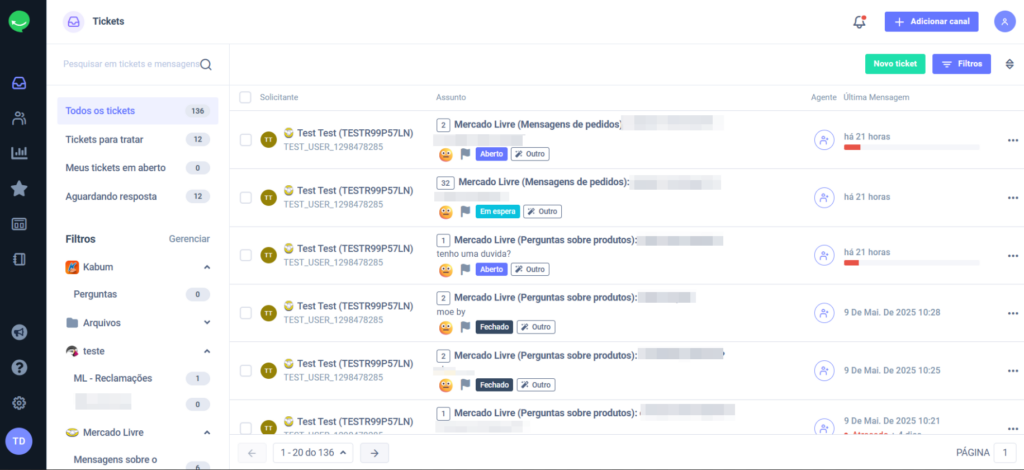The image size is (1024, 470).
Task: Click the search magnifier icon
Action: click(x=206, y=65)
